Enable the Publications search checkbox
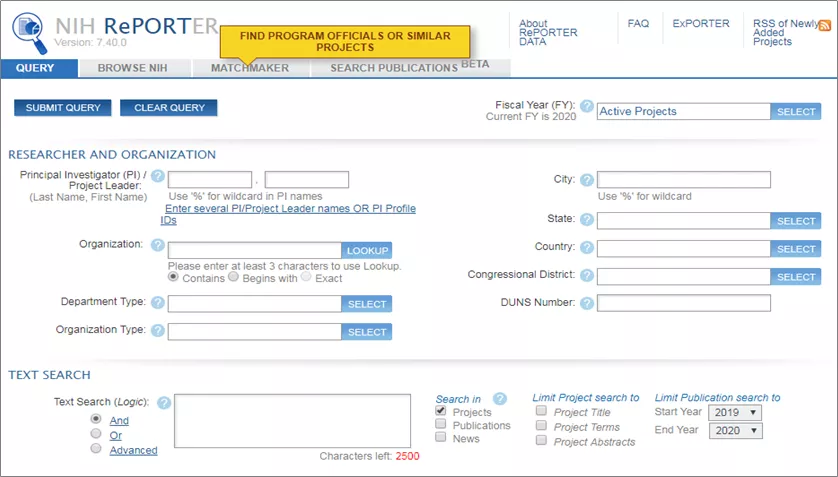 [x=441, y=425]
